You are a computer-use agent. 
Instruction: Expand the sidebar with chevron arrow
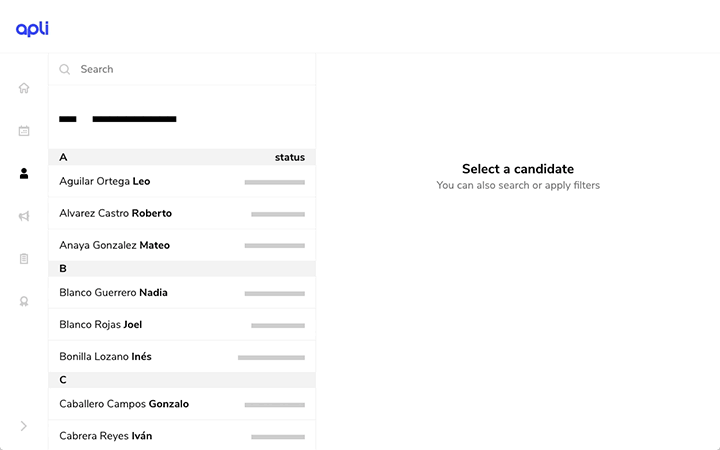24,426
